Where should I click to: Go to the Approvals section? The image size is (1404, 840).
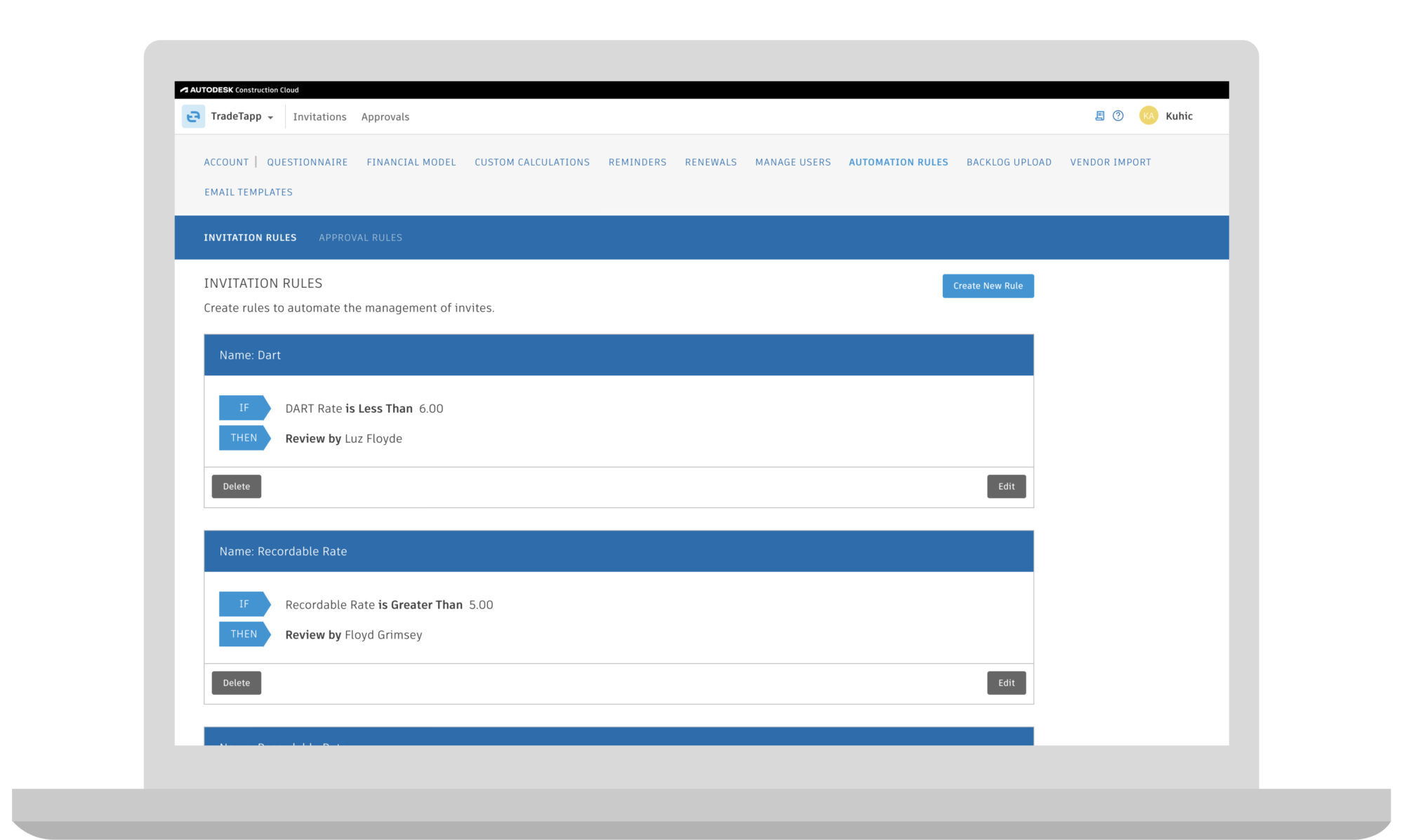pos(385,116)
